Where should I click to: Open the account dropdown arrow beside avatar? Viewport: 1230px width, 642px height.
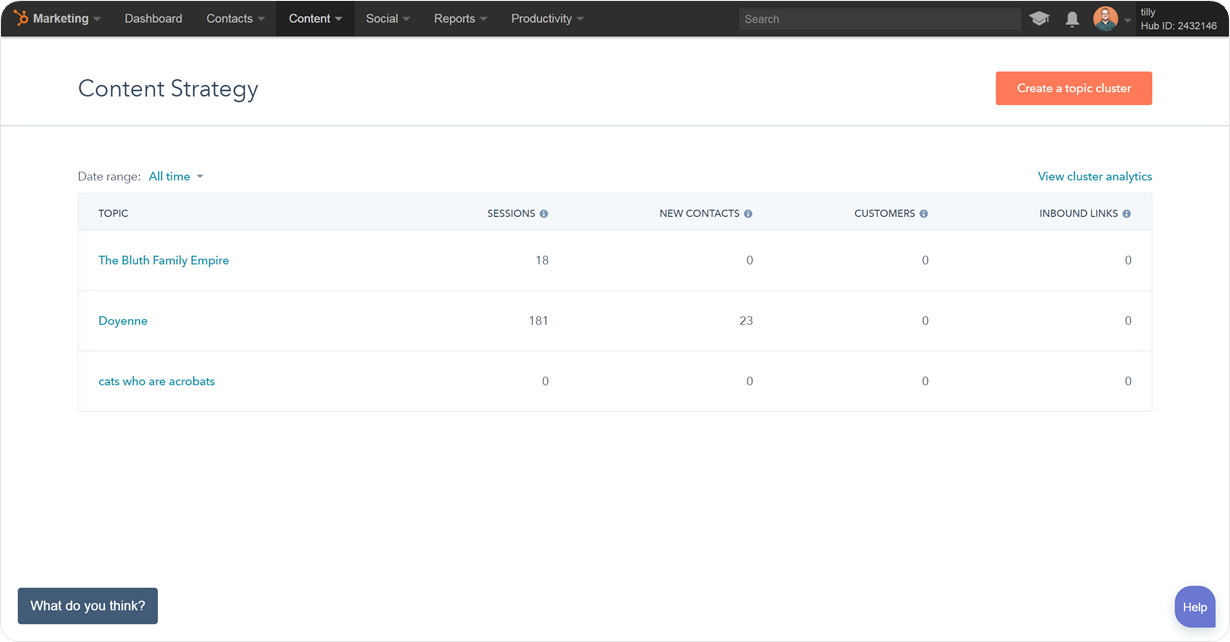pos(1128,20)
